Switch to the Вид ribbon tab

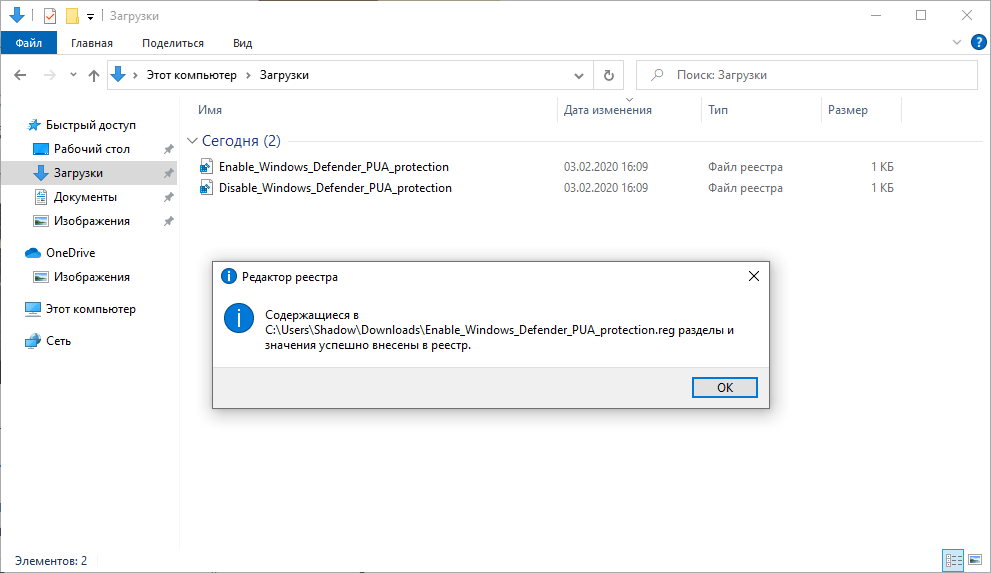242,43
